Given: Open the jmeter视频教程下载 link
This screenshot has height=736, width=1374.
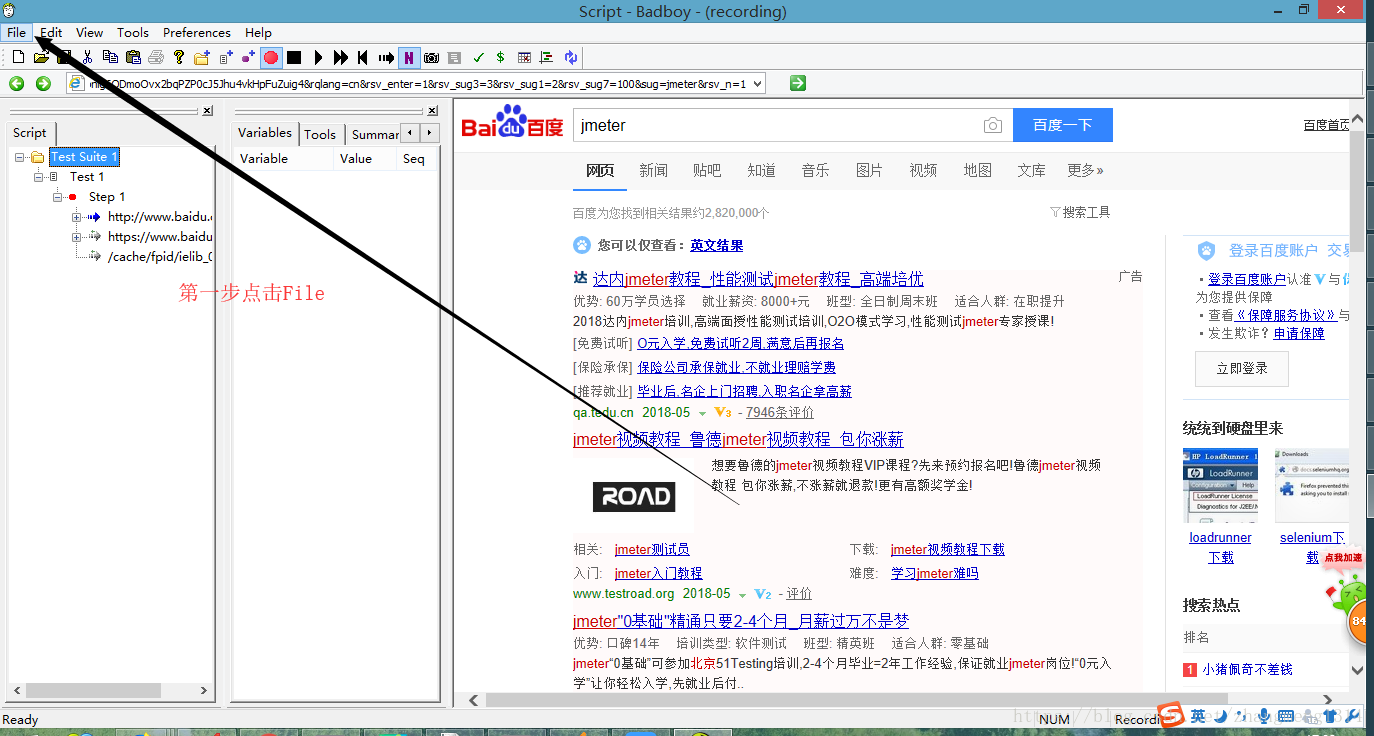Looking at the screenshot, I should (x=947, y=549).
